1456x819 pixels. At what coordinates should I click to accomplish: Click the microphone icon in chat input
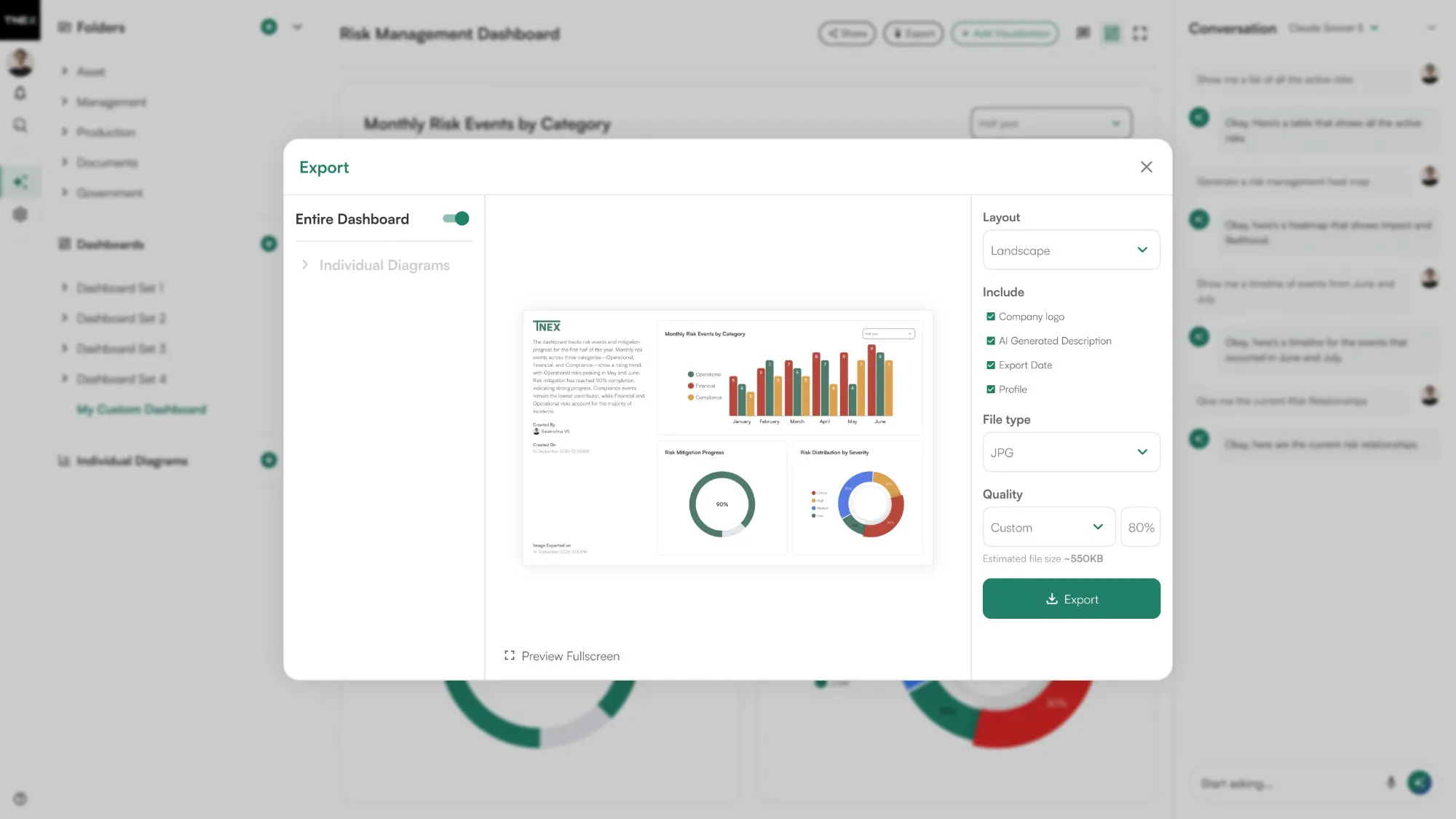pos(1390,783)
